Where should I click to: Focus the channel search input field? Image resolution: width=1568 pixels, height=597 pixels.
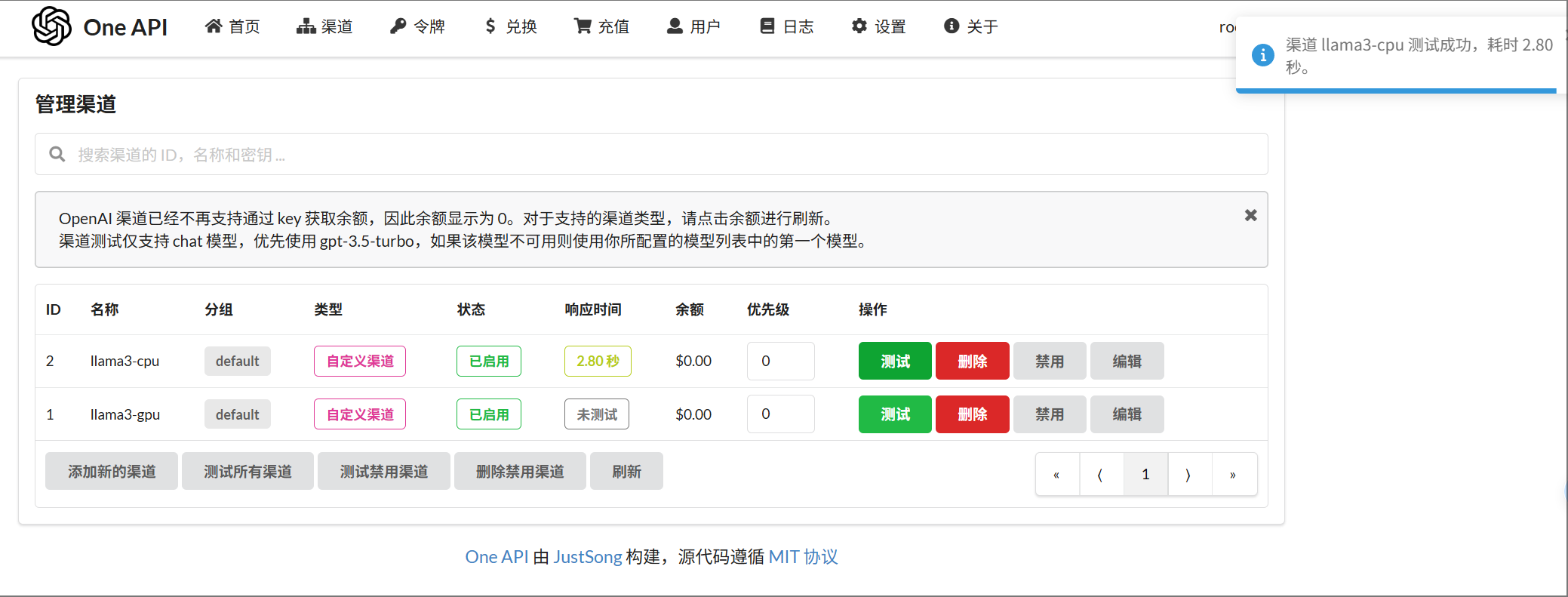(650, 155)
